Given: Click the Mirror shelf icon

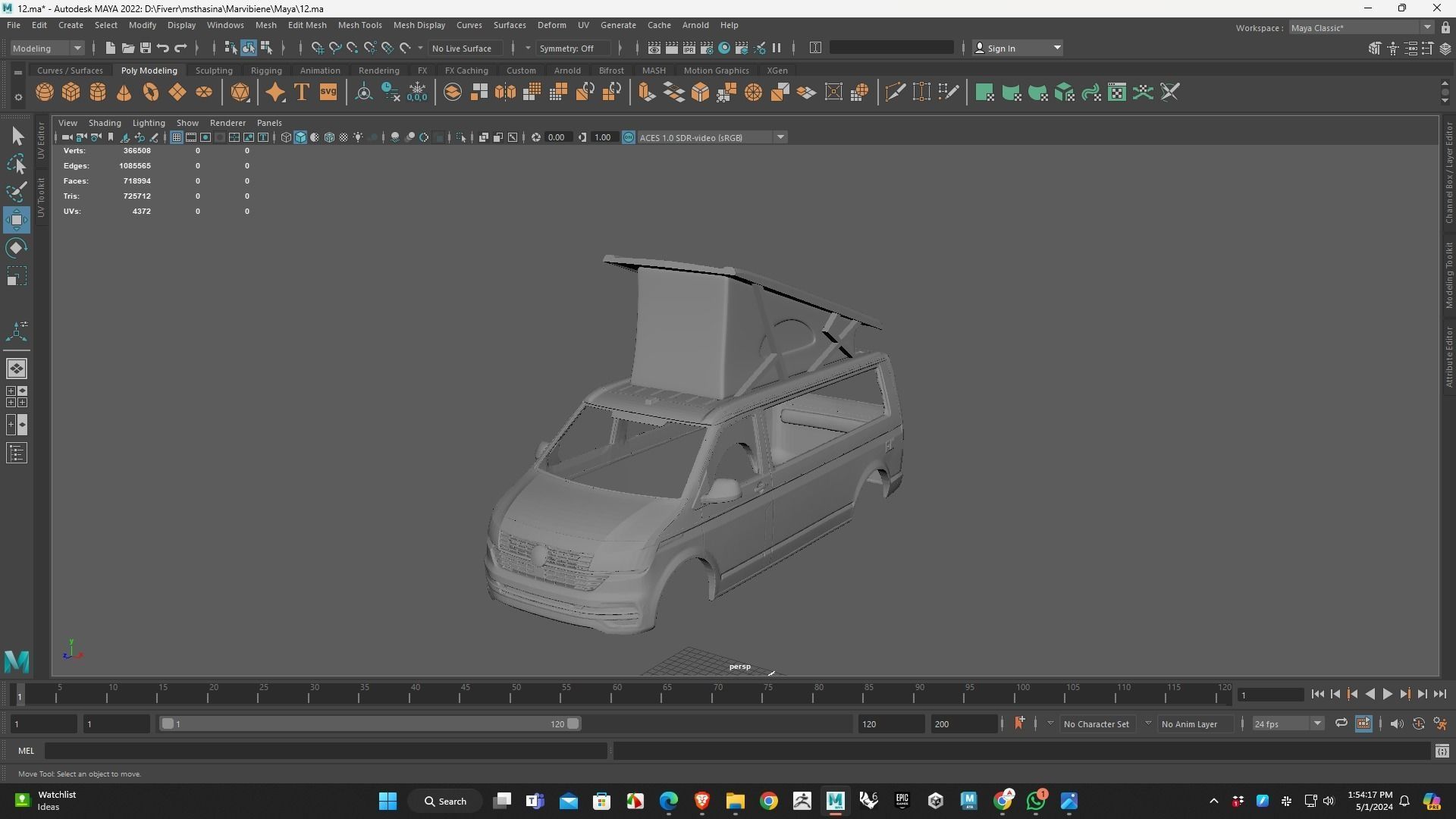Looking at the screenshot, I should point(505,93).
